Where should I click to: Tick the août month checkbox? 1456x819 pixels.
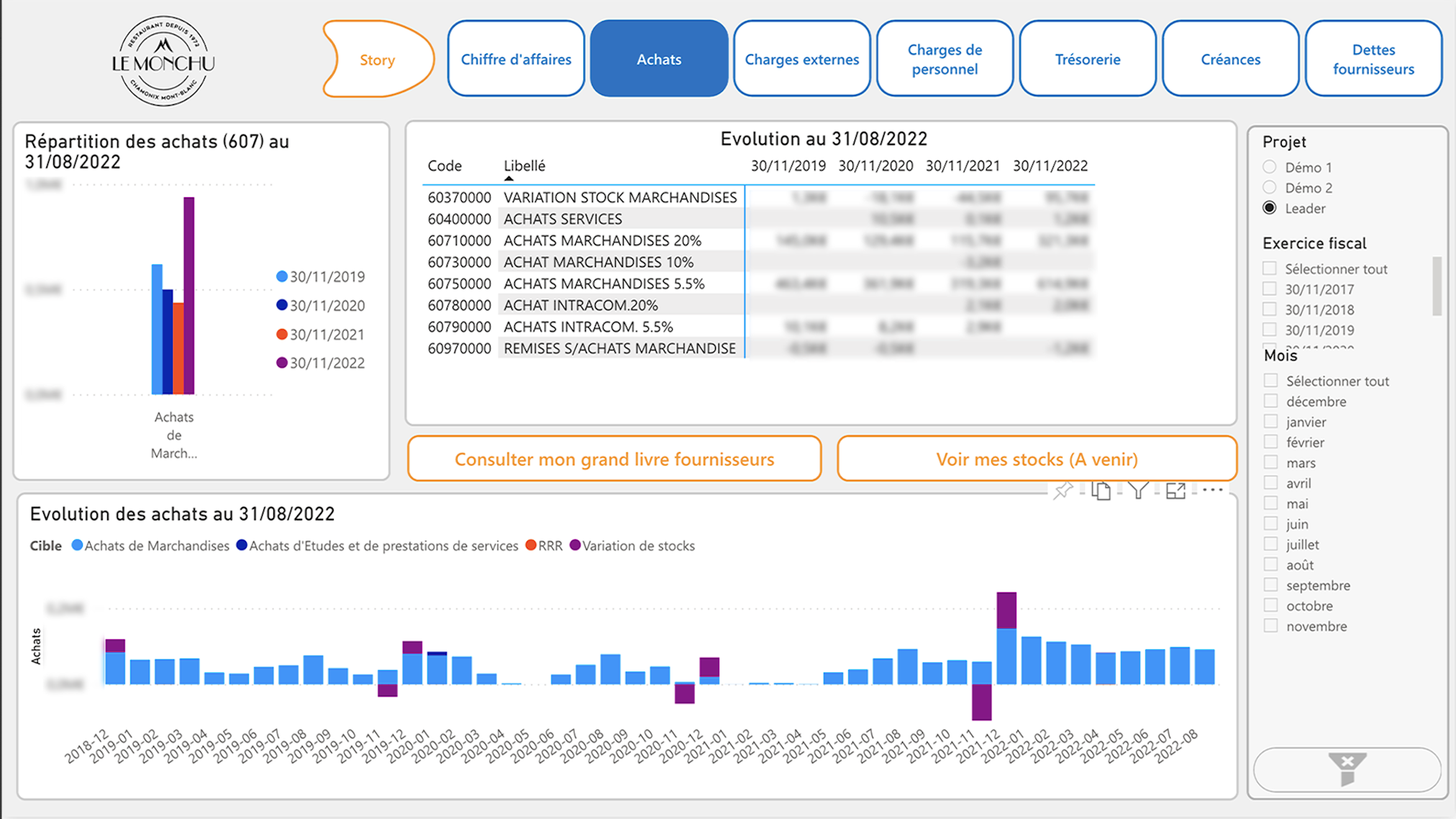point(1271,564)
